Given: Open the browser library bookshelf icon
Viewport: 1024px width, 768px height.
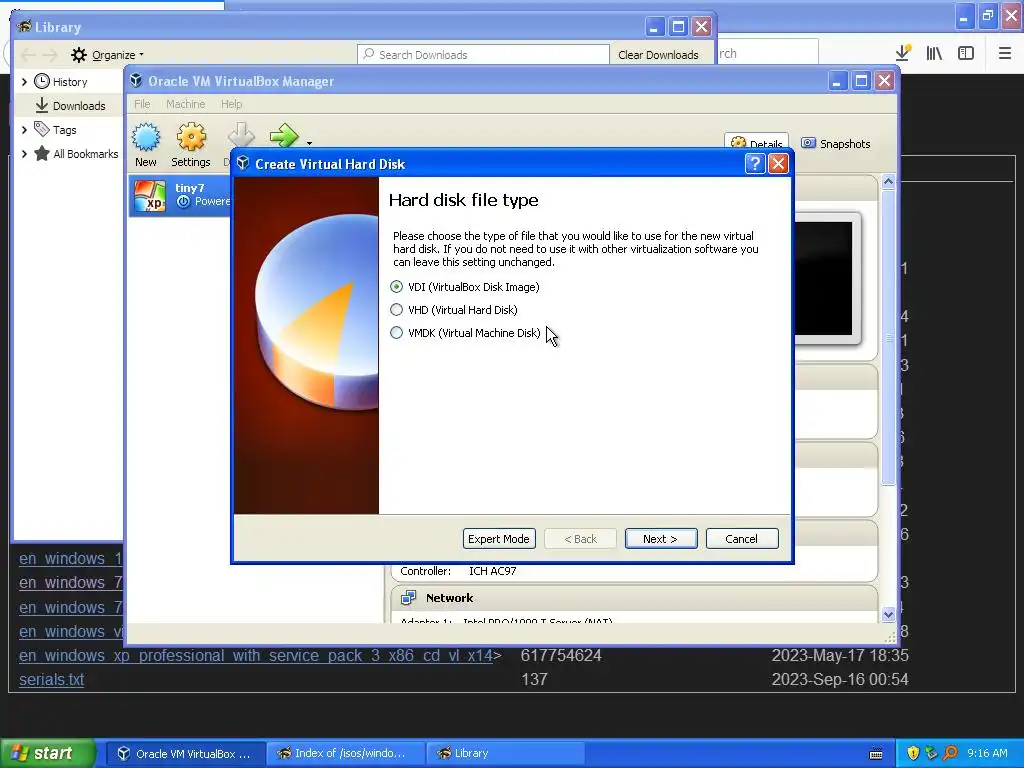Looking at the screenshot, I should click(935, 53).
